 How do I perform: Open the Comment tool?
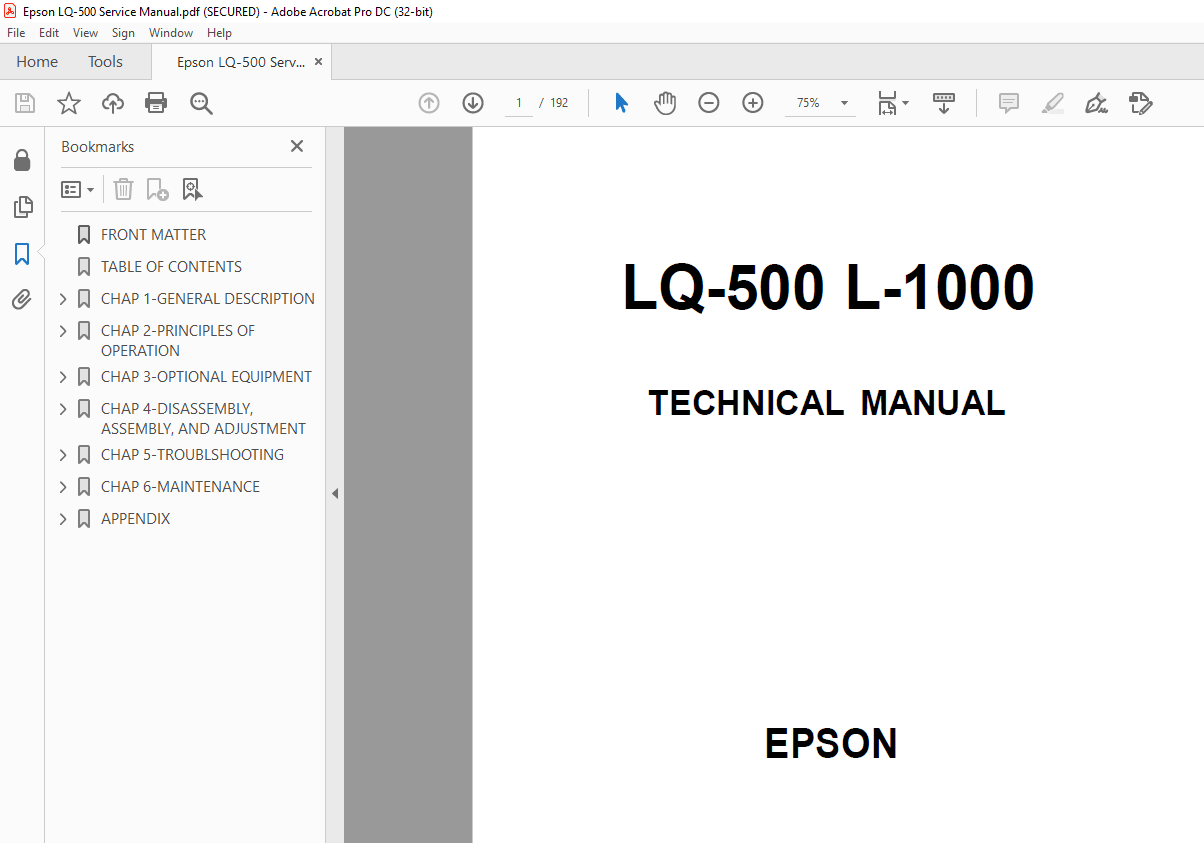1008,102
